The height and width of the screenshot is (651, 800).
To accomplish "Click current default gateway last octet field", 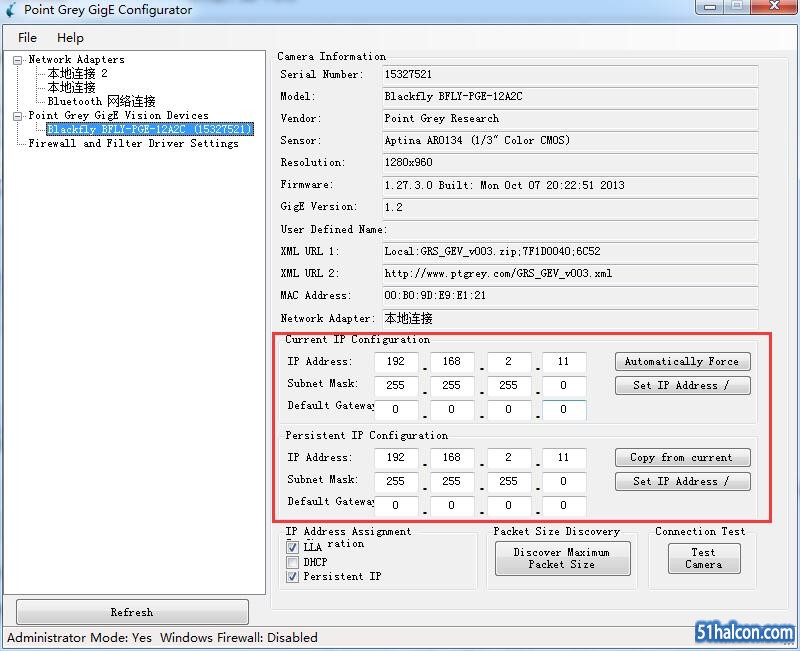I will 564,409.
